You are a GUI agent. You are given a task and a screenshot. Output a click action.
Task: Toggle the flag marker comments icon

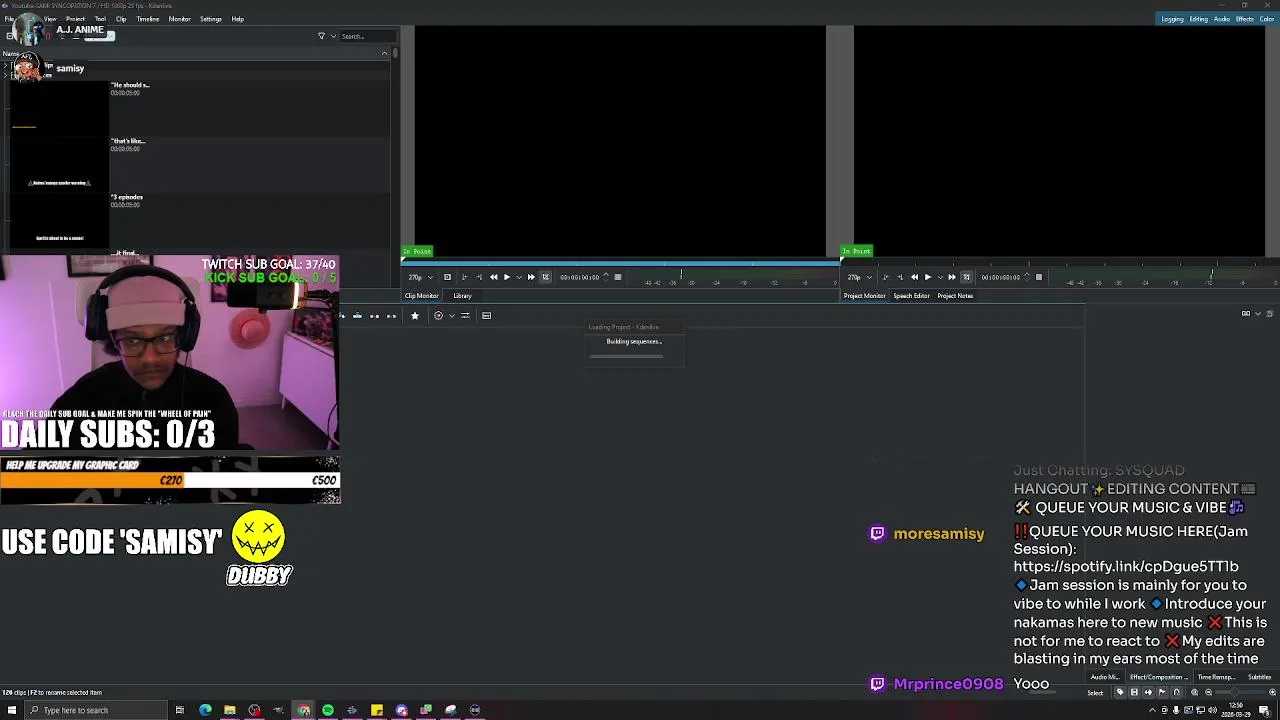pyautogui.click(x=1162, y=692)
